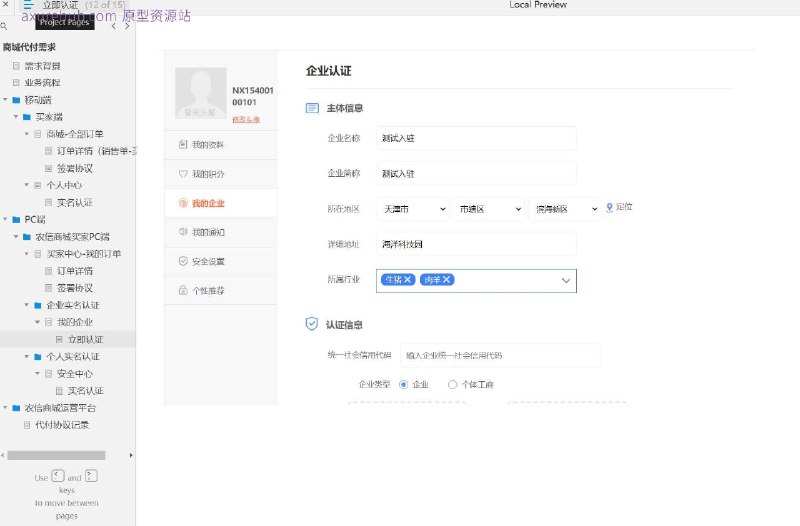The image size is (800, 526).
Task: Open 订单详情 under 买家中心-我的订单
Action: point(75,271)
